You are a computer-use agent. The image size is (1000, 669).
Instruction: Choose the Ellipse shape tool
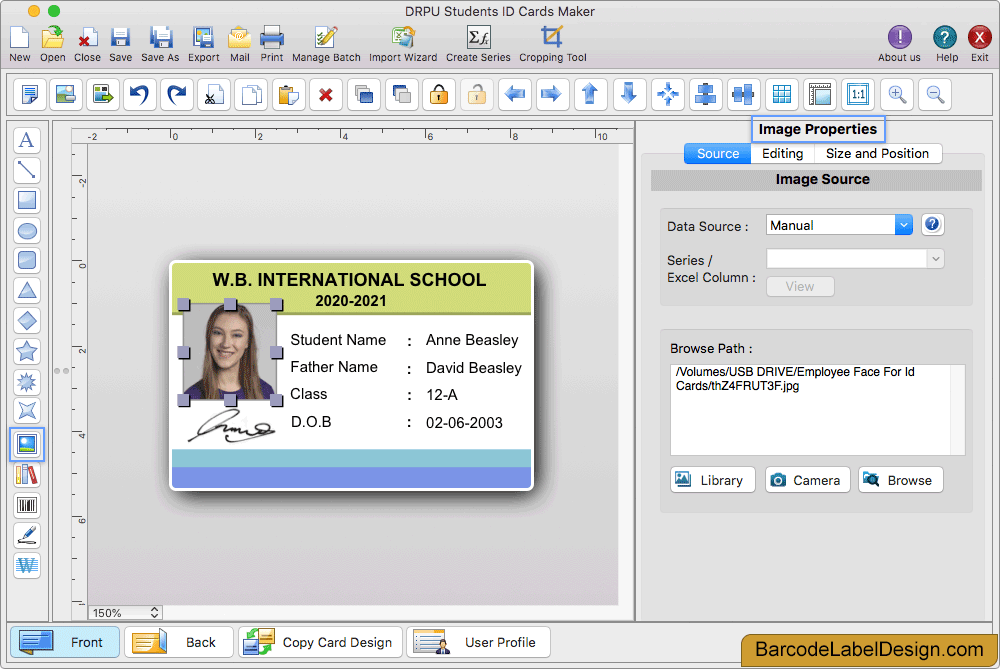(x=27, y=231)
